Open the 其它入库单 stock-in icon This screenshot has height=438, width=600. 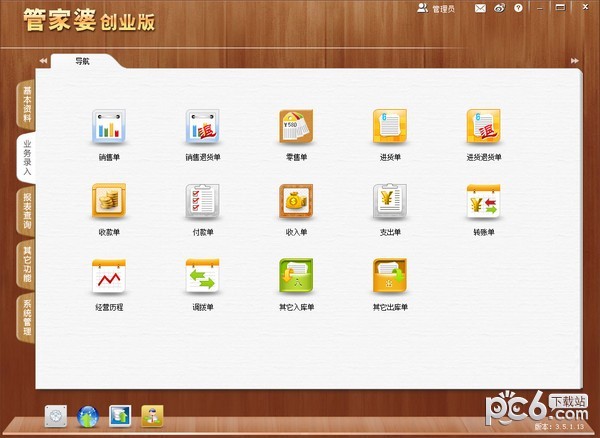pos(296,278)
